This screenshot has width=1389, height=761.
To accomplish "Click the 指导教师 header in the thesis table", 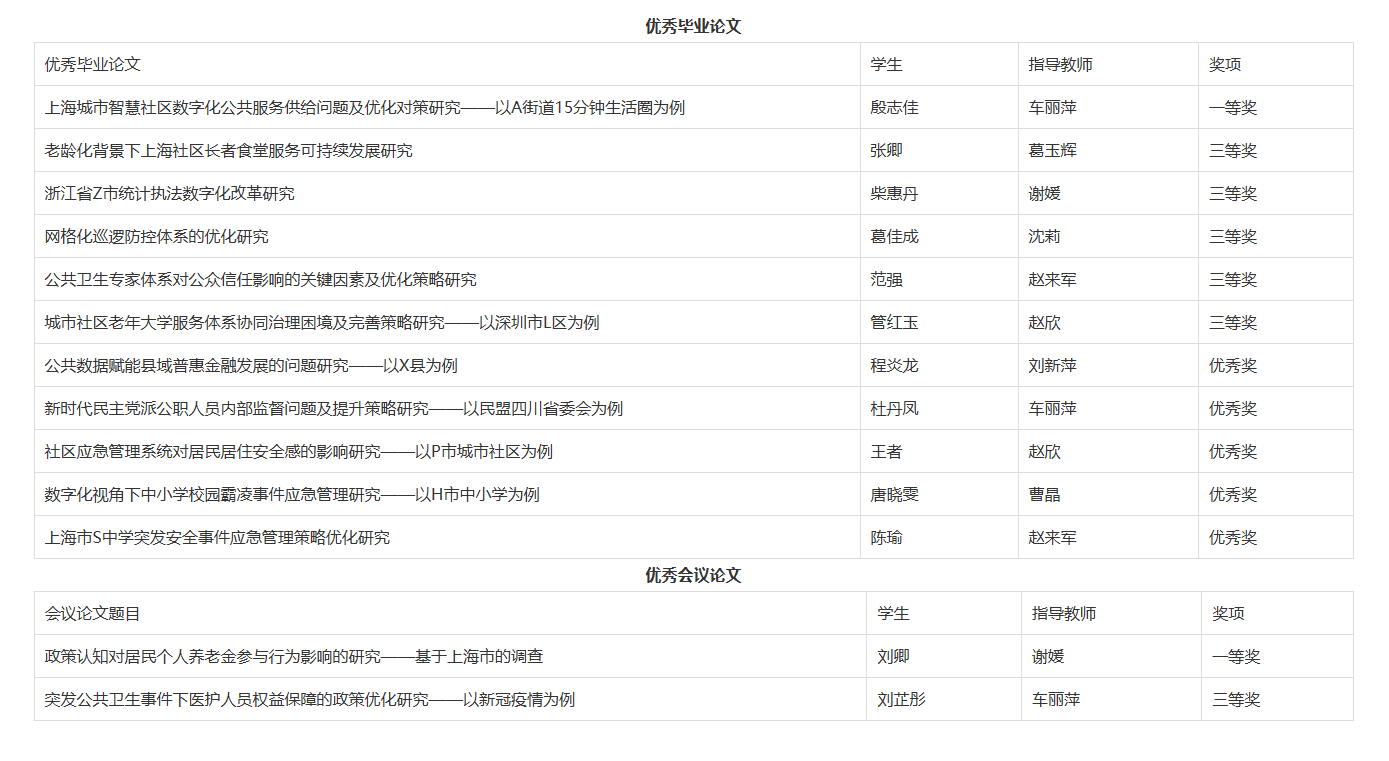I will point(1060,65).
